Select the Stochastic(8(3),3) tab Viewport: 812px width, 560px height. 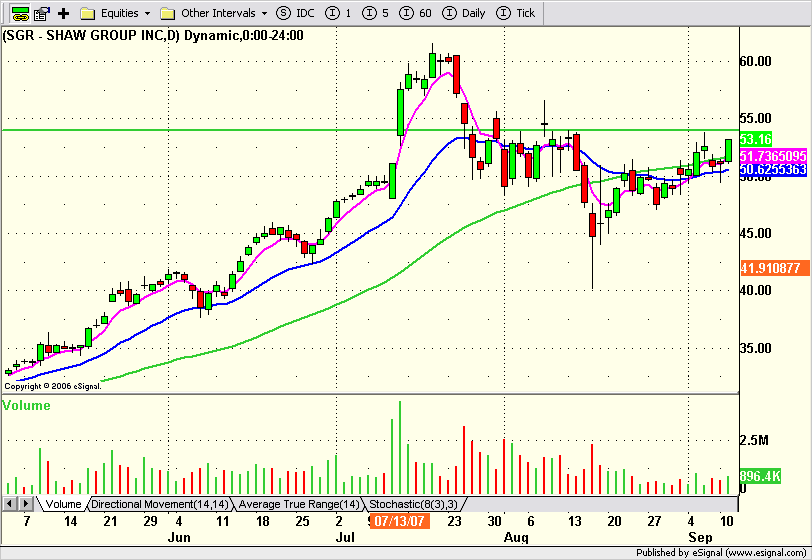(413, 504)
